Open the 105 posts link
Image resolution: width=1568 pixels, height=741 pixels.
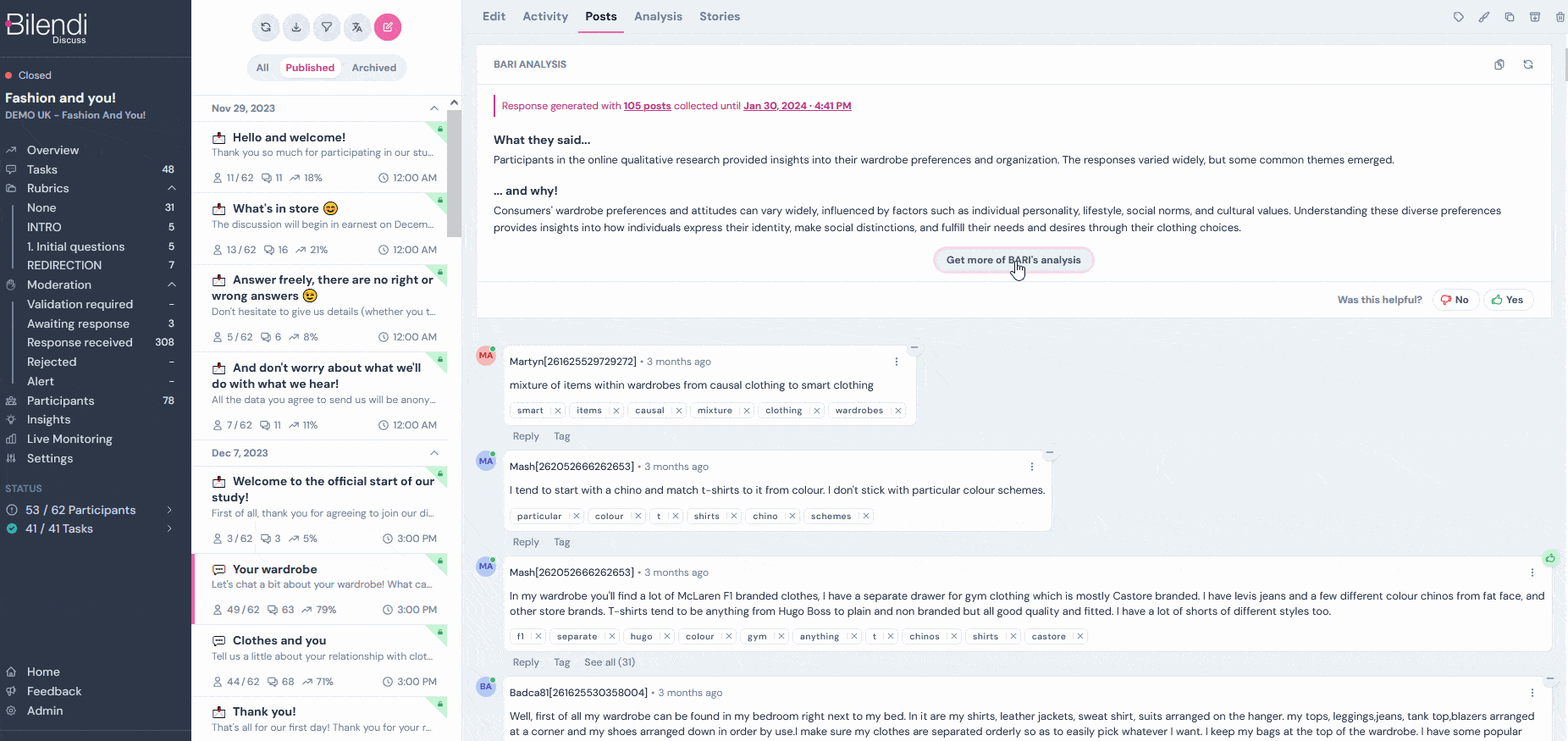pos(647,106)
